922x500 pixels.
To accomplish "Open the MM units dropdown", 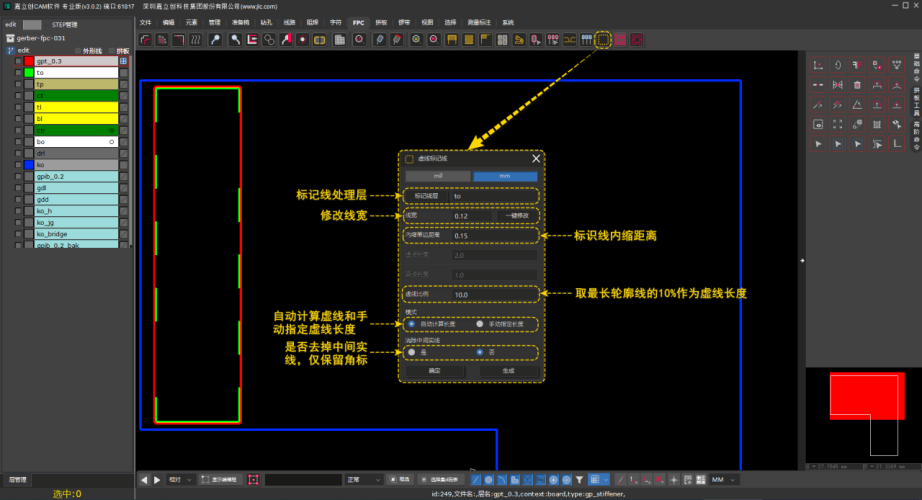I will (x=724, y=480).
